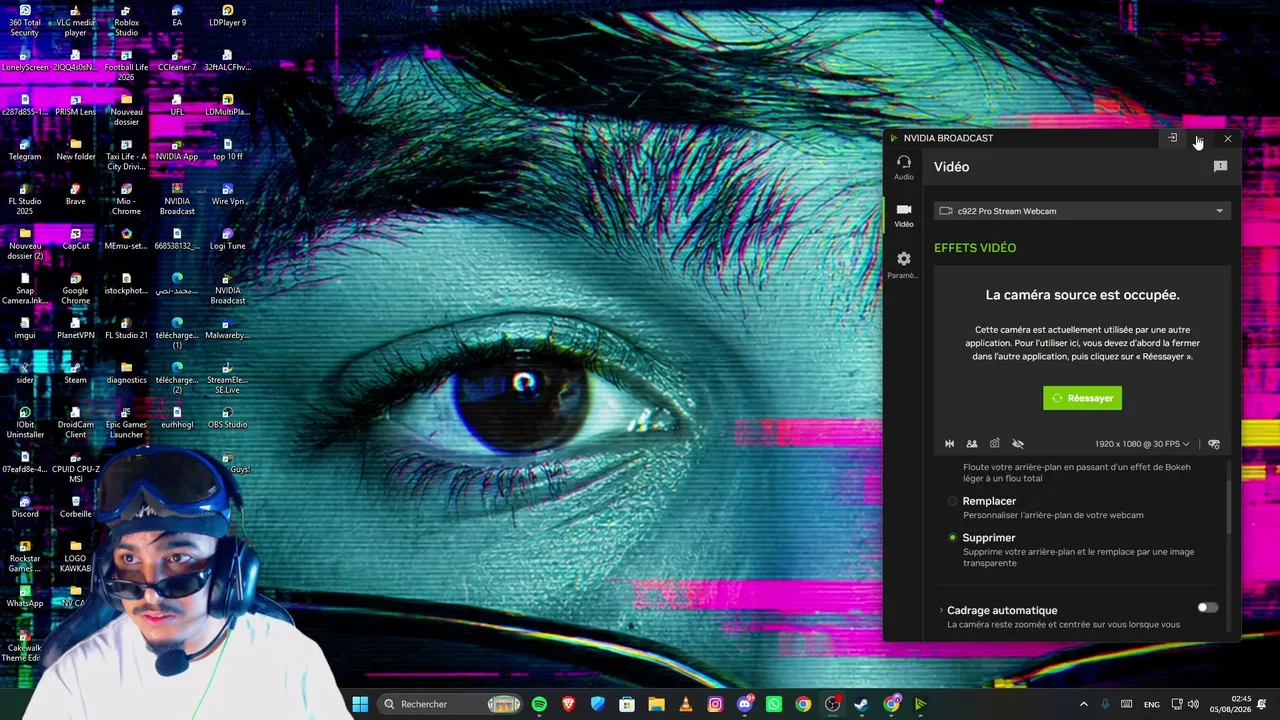Select the EA desktop shortcut
This screenshot has height=720, width=1280.
pos(177,17)
